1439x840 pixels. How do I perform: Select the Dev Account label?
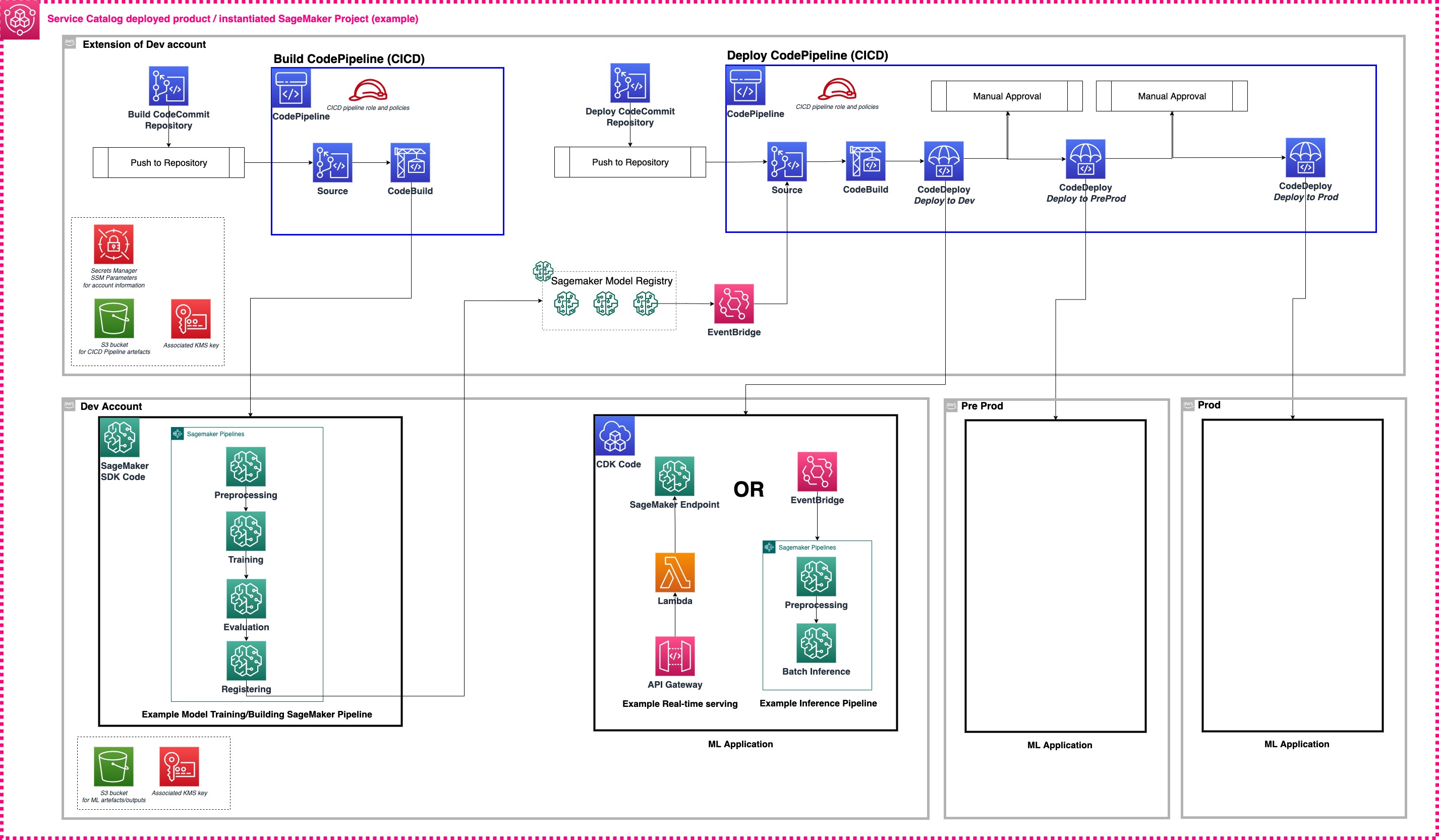111,406
